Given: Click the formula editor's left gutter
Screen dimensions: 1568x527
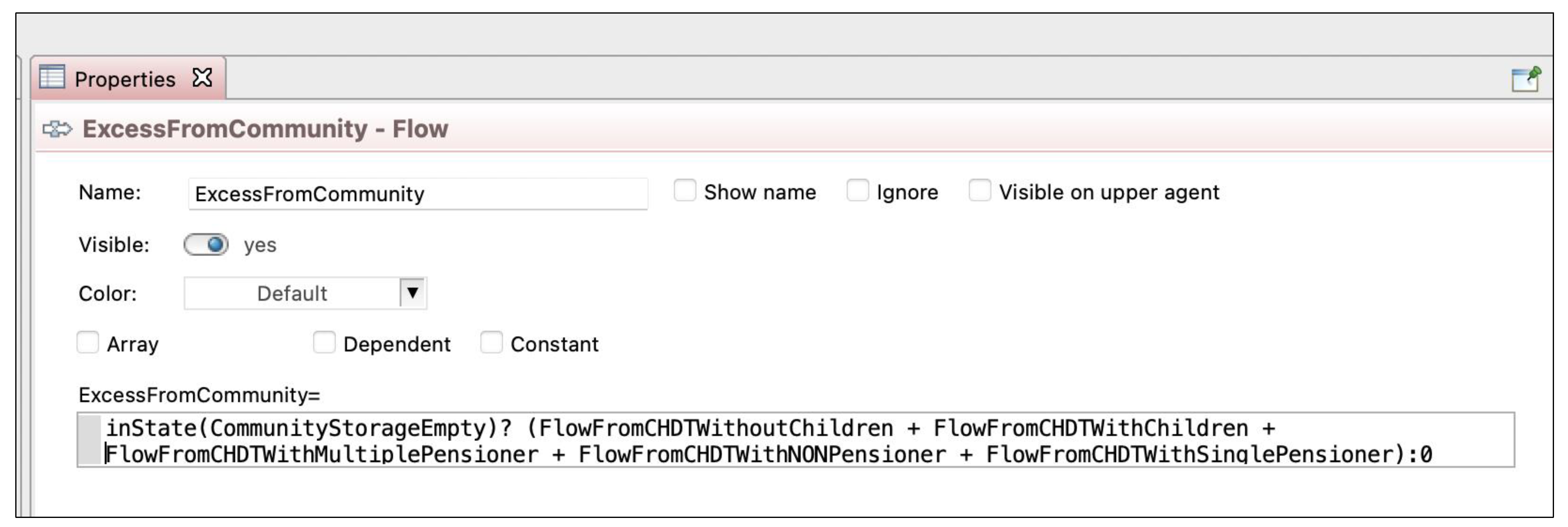Looking at the screenshot, I should coord(90,440).
